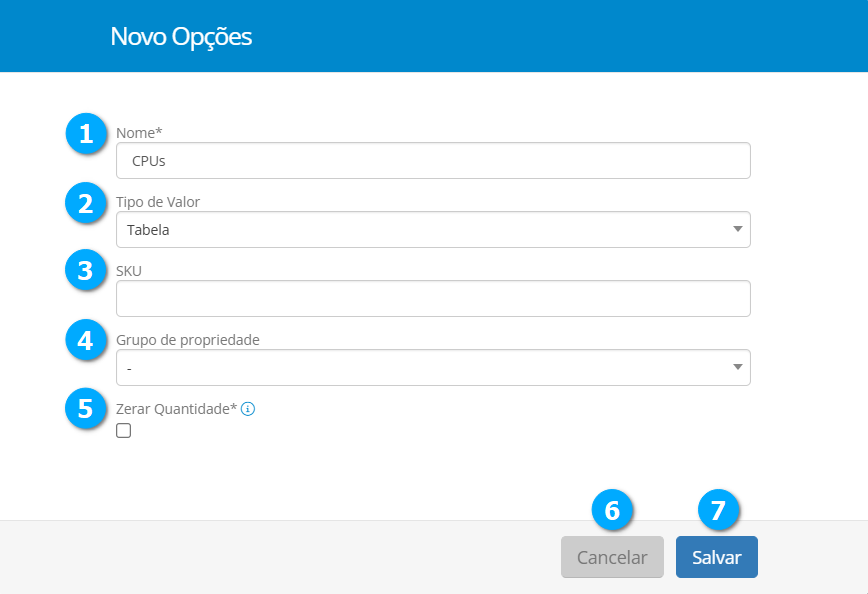Click the numbered badge 6 marker
The height and width of the screenshot is (594, 868).
[612, 510]
